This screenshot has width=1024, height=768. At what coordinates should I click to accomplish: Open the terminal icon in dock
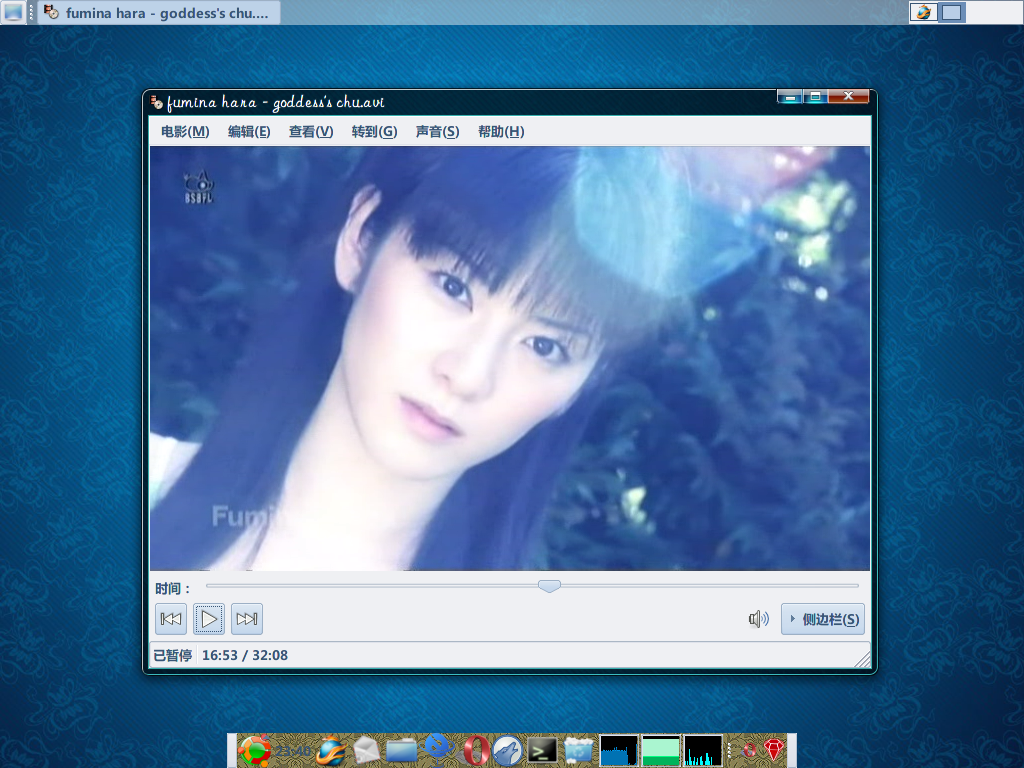tap(543, 751)
